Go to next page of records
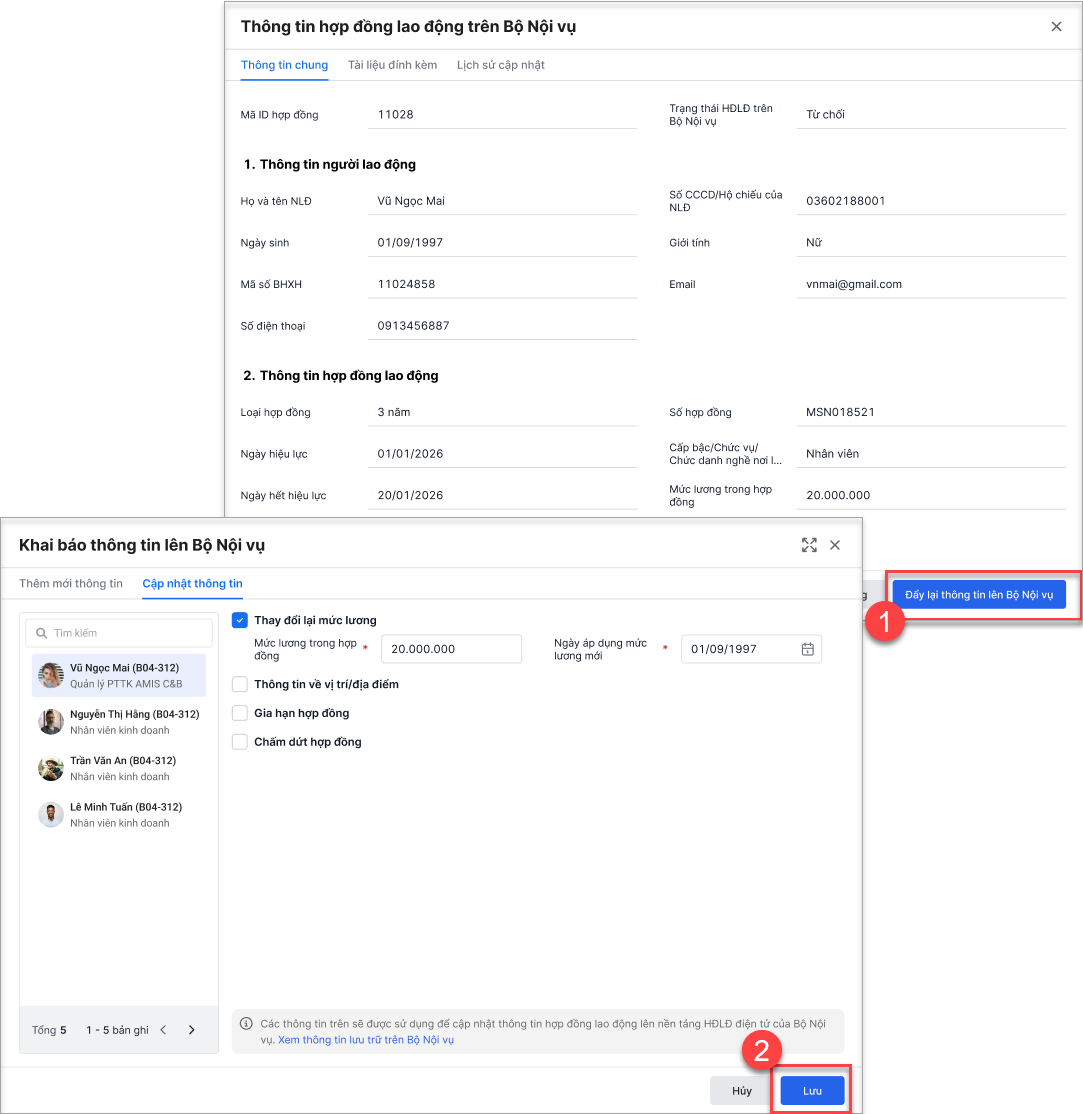Image resolution: width=1083 pixels, height=1114 pixels. point(191,1029)
